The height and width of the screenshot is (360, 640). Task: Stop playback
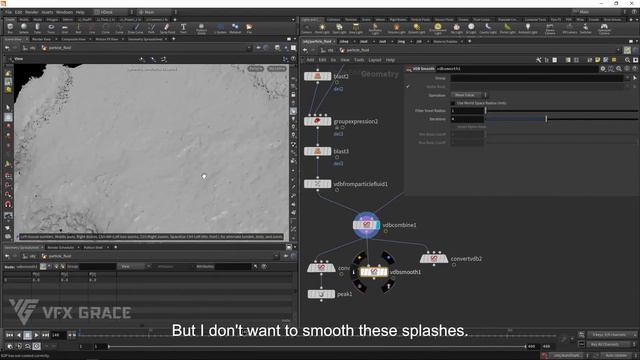27,335
